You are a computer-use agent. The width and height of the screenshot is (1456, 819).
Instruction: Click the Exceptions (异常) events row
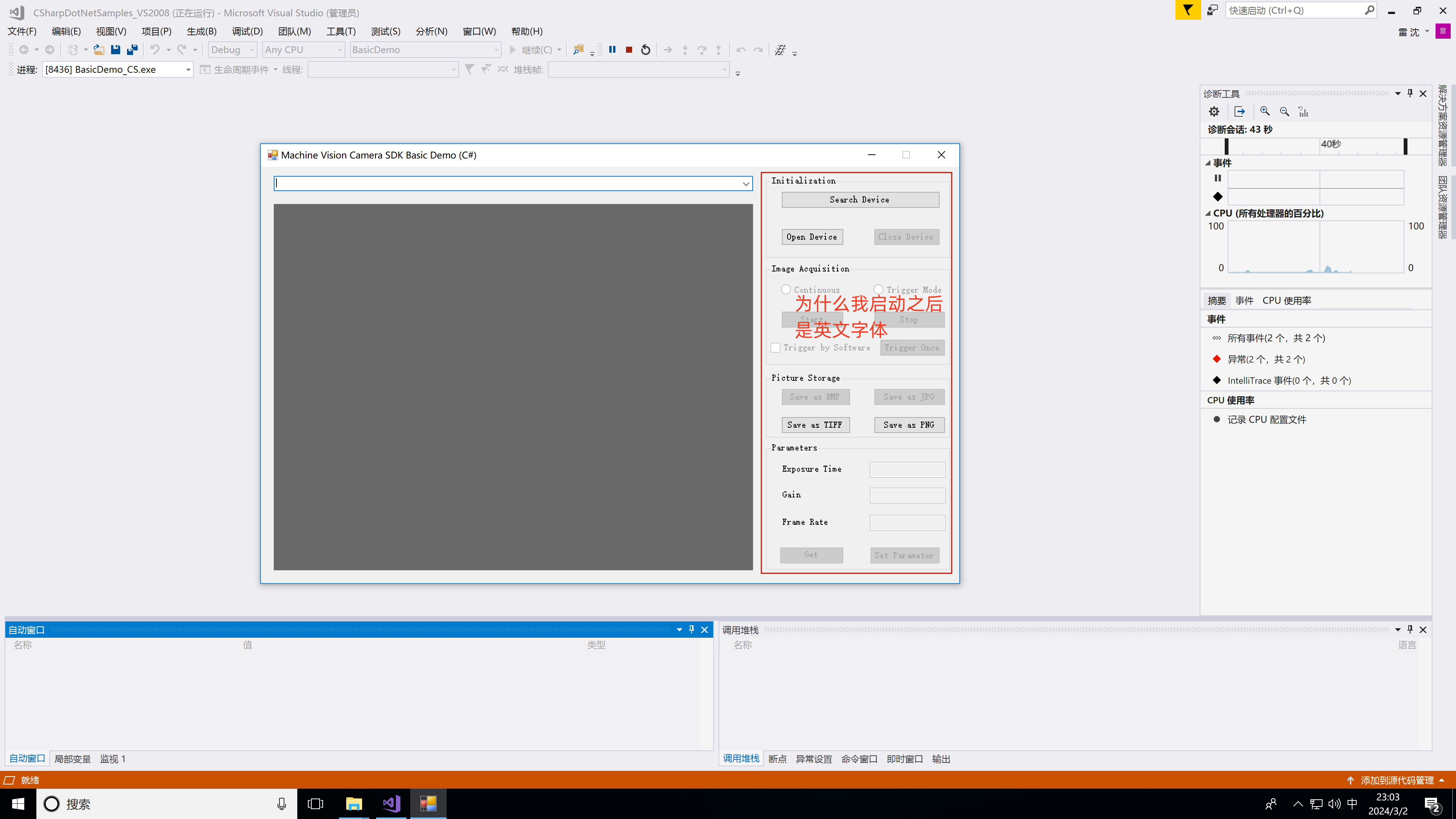click(1266, 359)
